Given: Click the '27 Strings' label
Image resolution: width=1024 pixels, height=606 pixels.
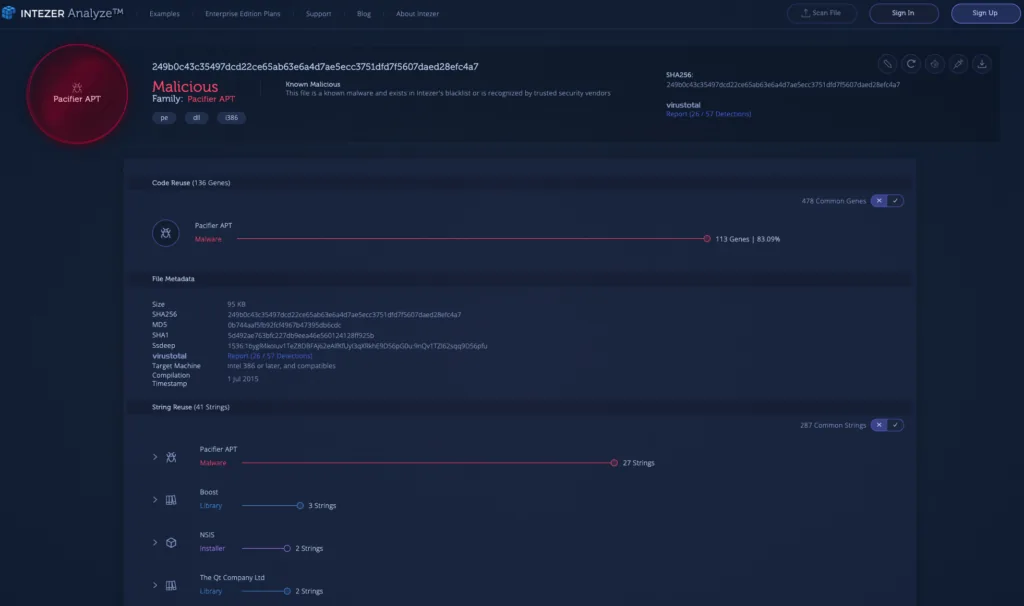Looking at the screenshot, I should click(638, 463).
